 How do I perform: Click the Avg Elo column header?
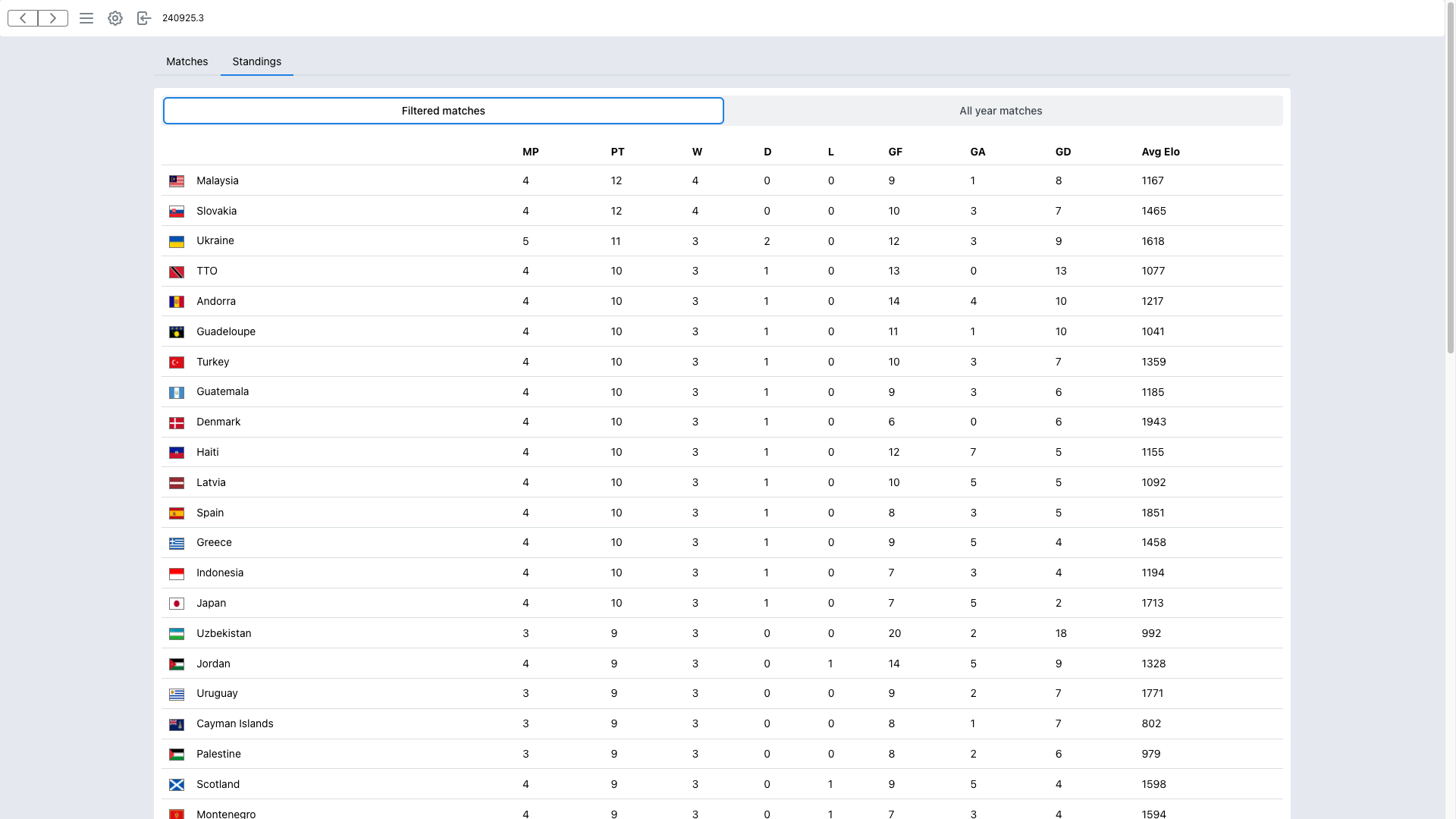point(1161,152)
